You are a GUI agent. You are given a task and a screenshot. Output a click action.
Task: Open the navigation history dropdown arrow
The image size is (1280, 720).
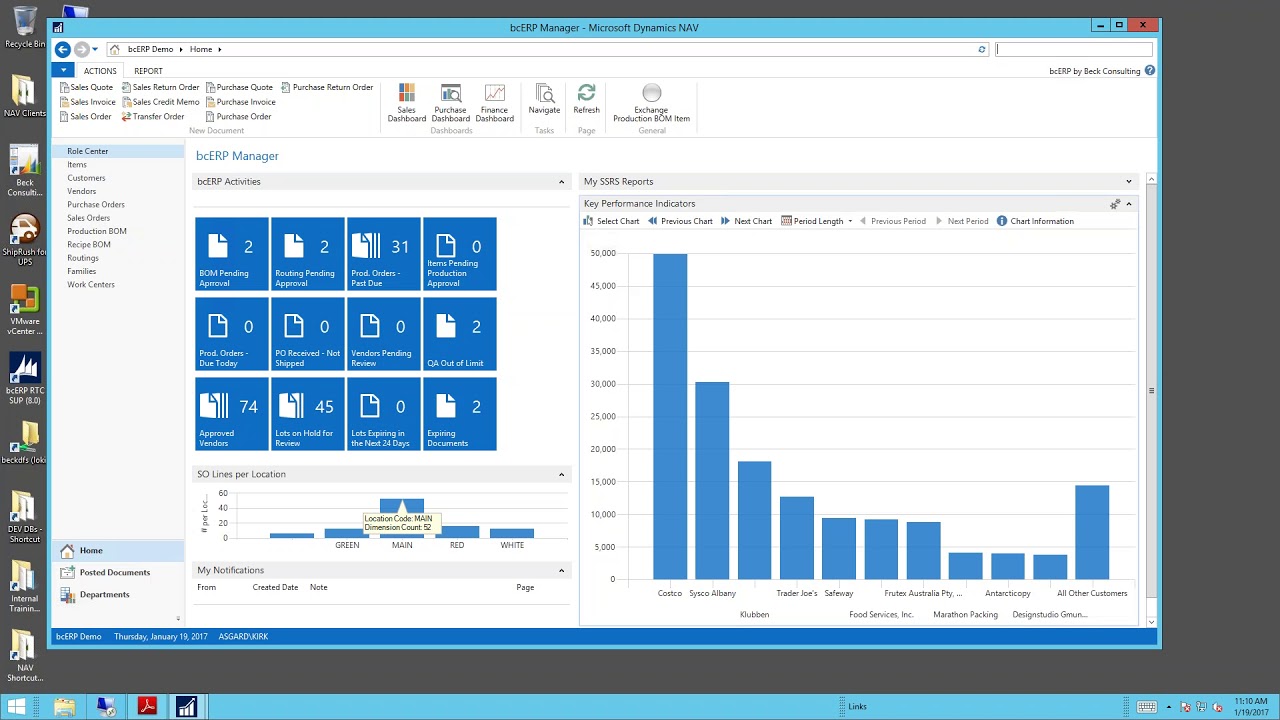pyautogui.click(x=95, y=49)
